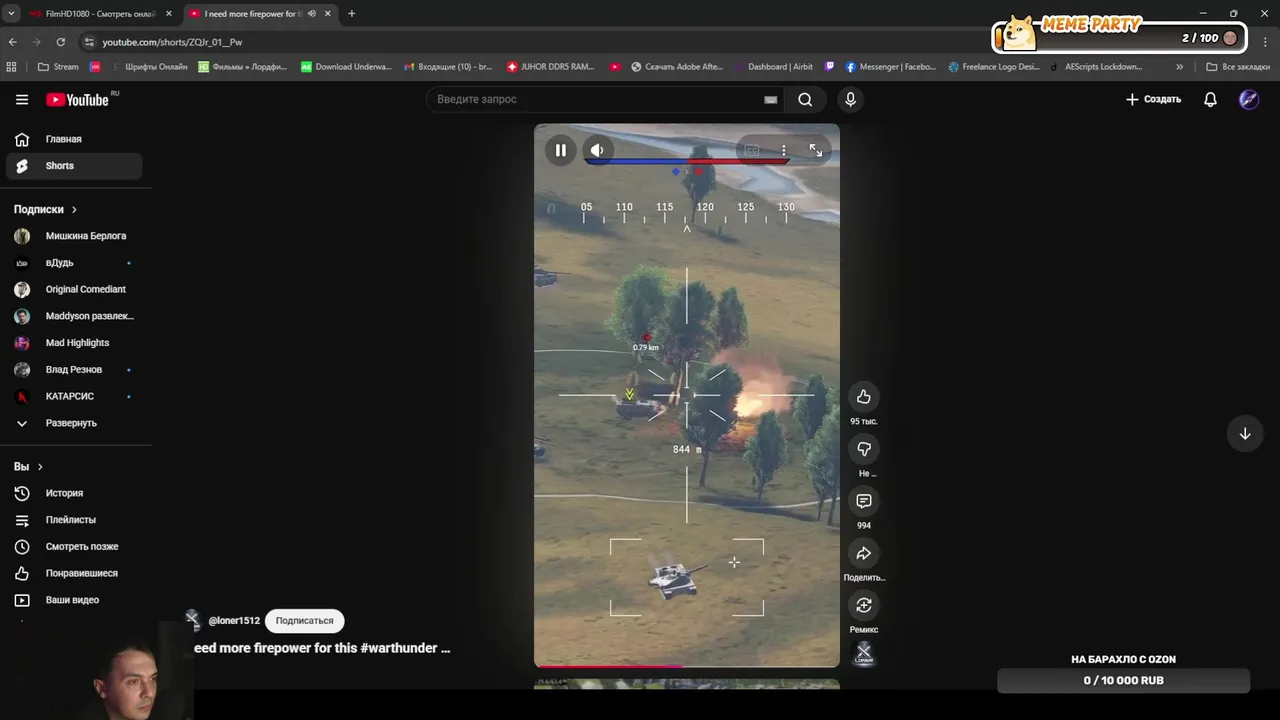Enter fullscreen on the Shorts player
This screenshot has height=720, width=1280.
[816, 150]
